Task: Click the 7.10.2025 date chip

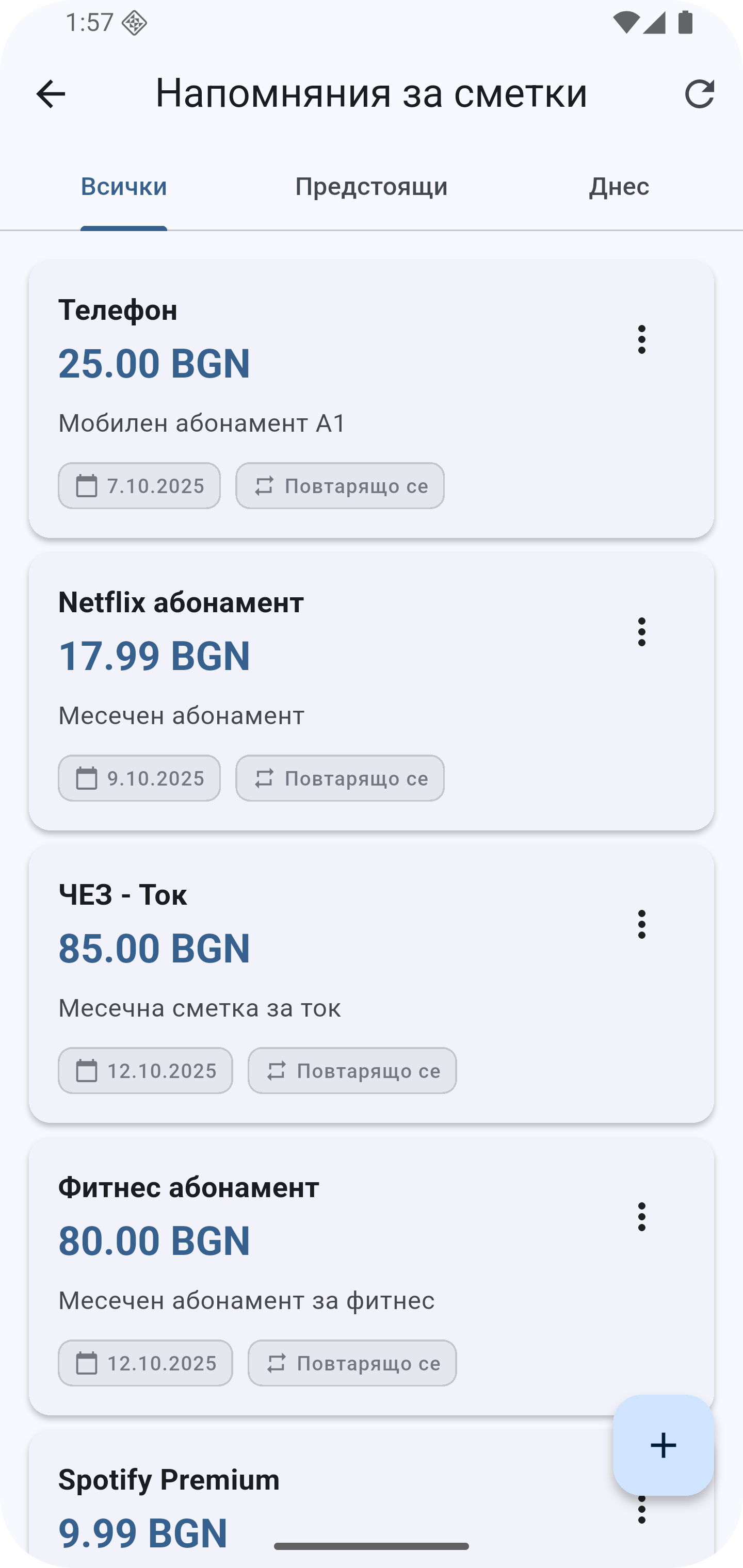Action: click(x=139, y=486)
